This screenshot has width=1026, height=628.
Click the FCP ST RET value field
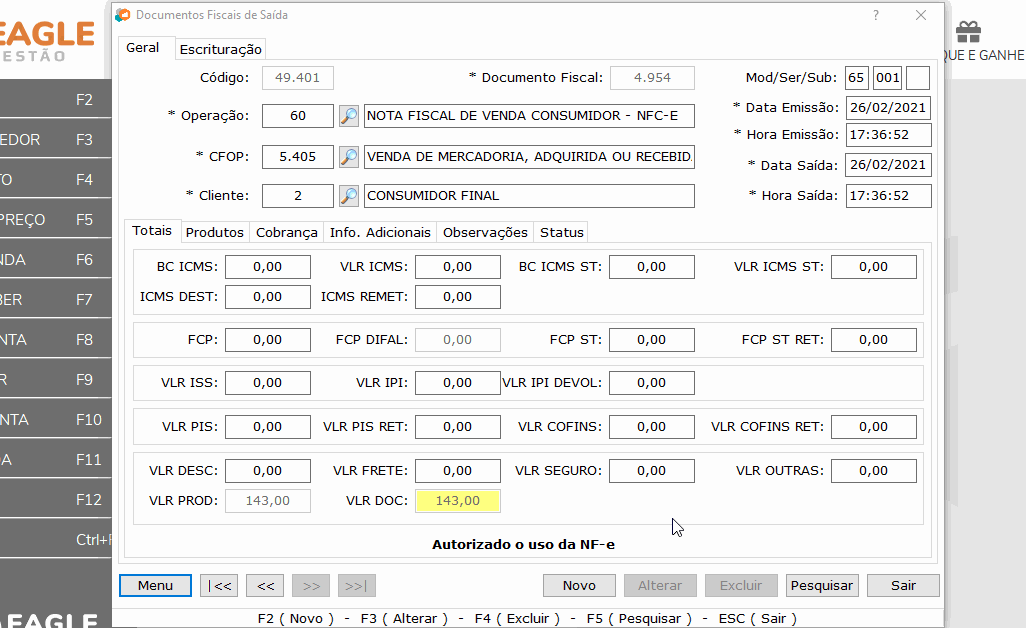874,340
